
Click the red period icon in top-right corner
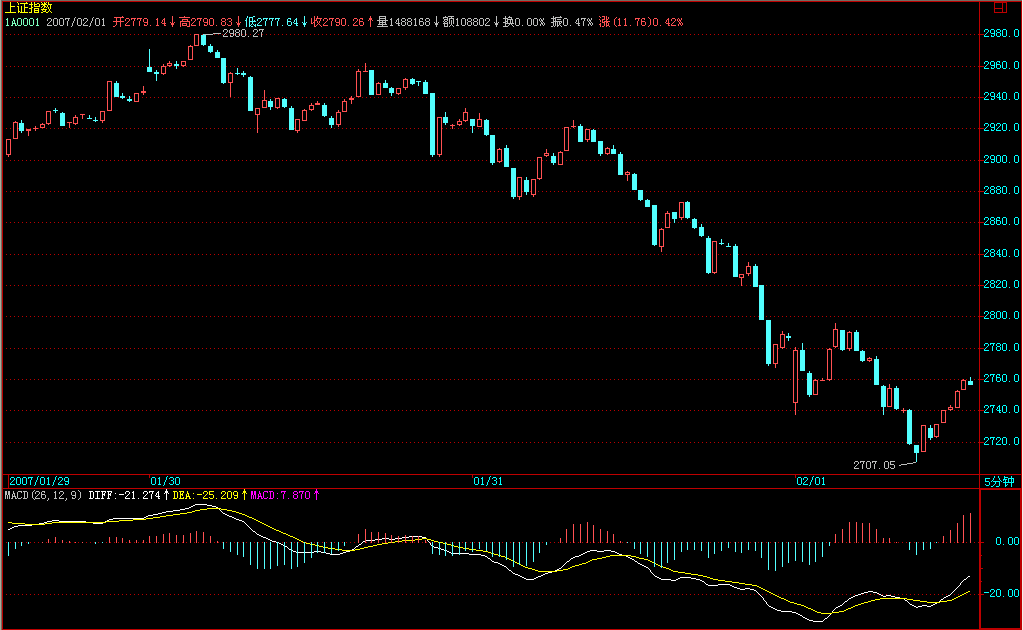coord(1000,7)
